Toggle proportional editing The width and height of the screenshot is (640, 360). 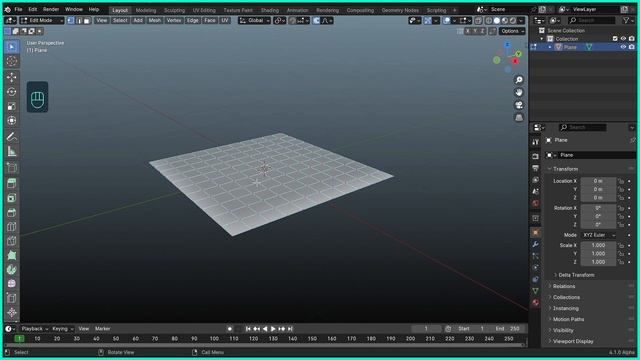[316, 20]
